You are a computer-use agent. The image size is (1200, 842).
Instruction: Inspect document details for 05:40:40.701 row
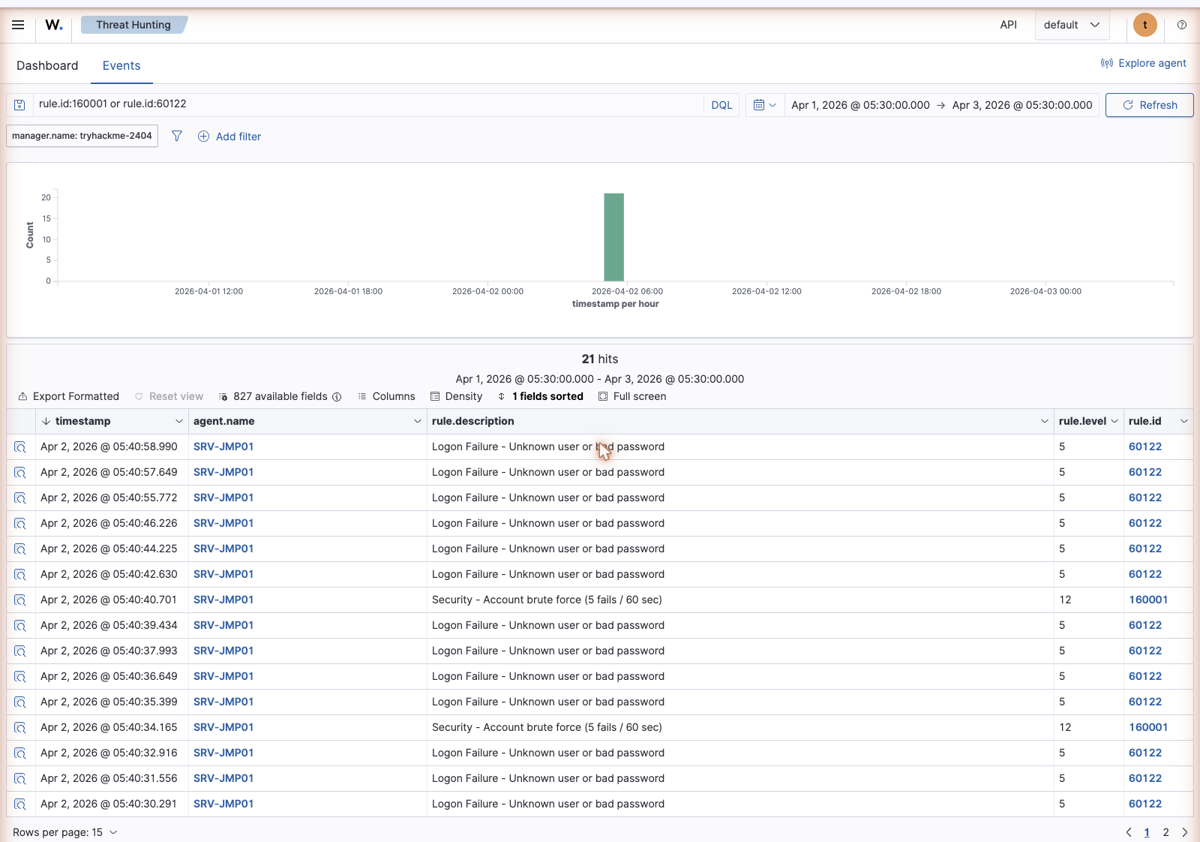coord(20,600)
